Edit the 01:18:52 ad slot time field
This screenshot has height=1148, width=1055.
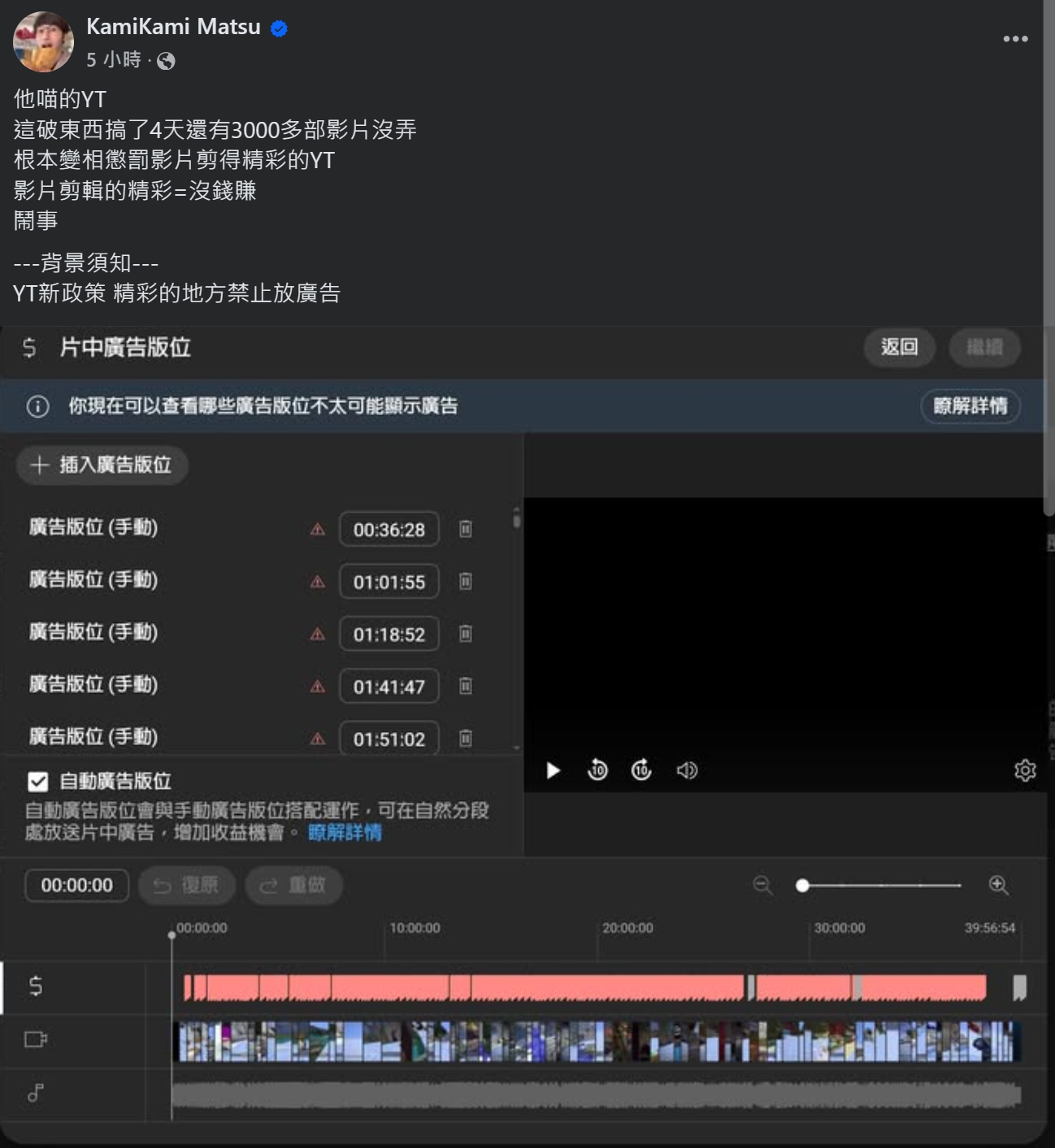click(x=389, y=635)
